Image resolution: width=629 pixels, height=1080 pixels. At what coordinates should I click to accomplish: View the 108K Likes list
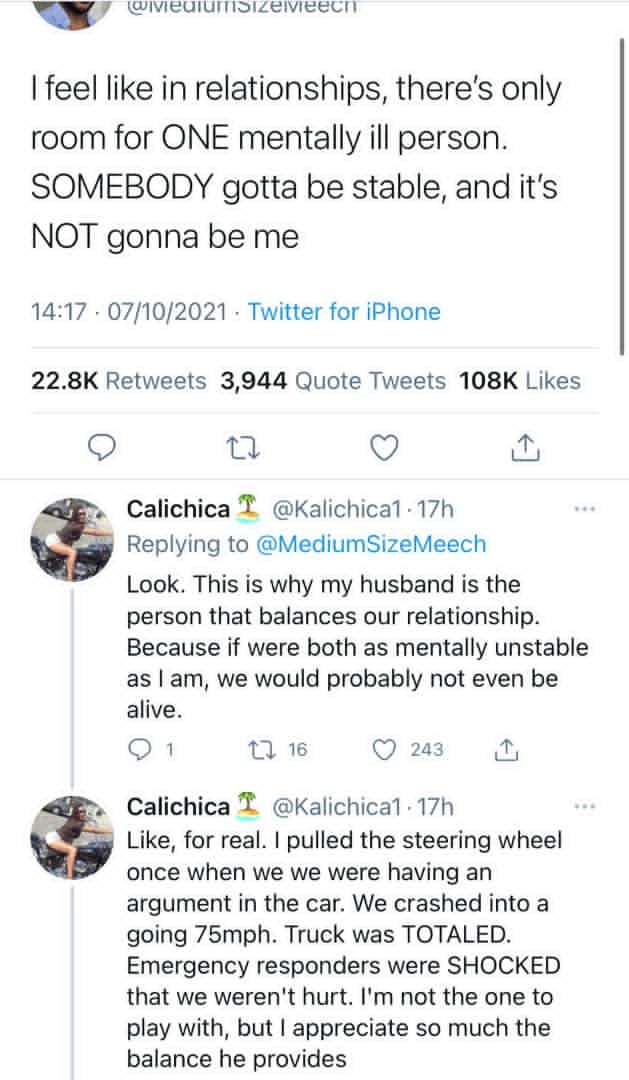519,380
